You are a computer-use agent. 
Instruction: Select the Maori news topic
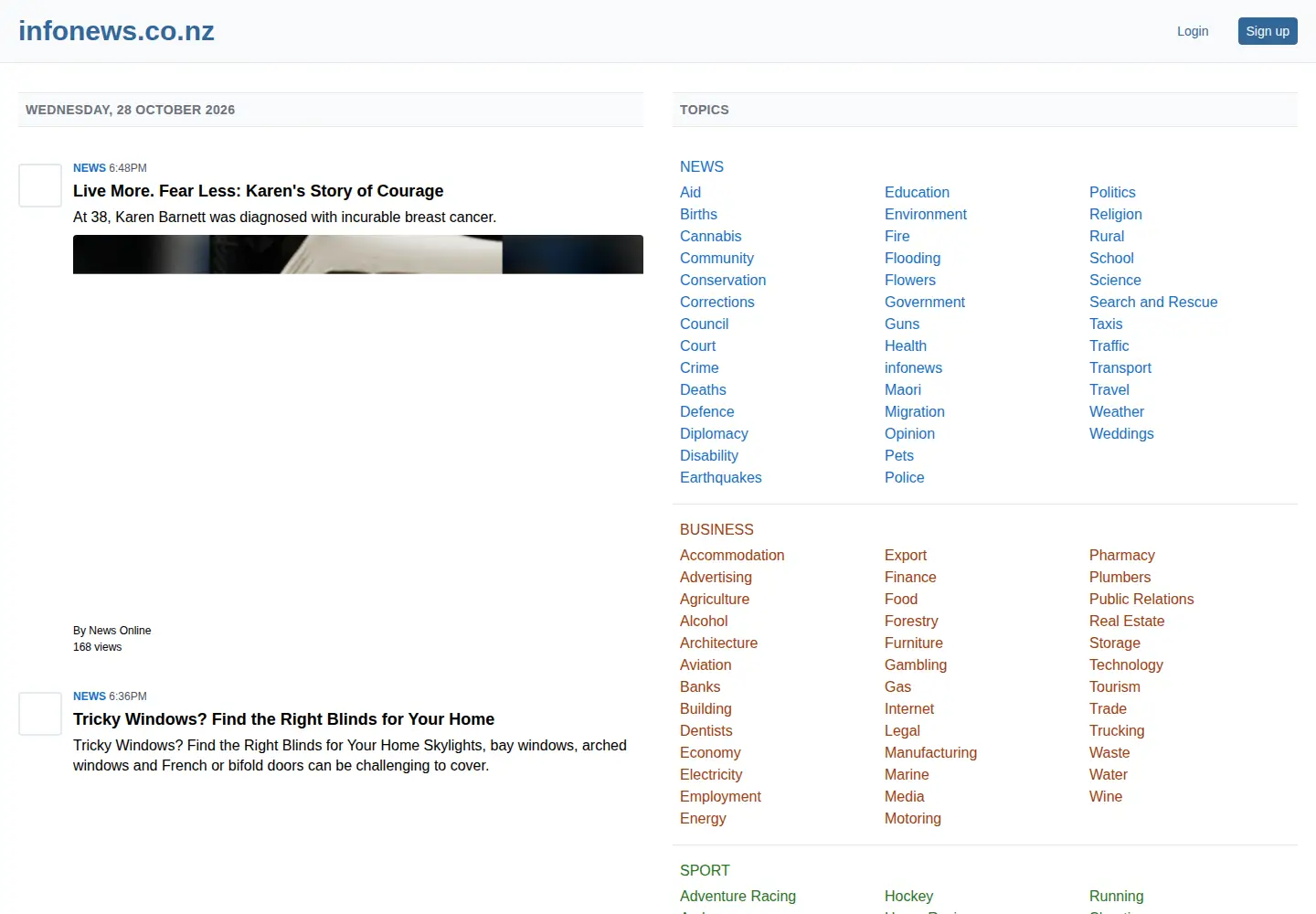coord(903,389)
